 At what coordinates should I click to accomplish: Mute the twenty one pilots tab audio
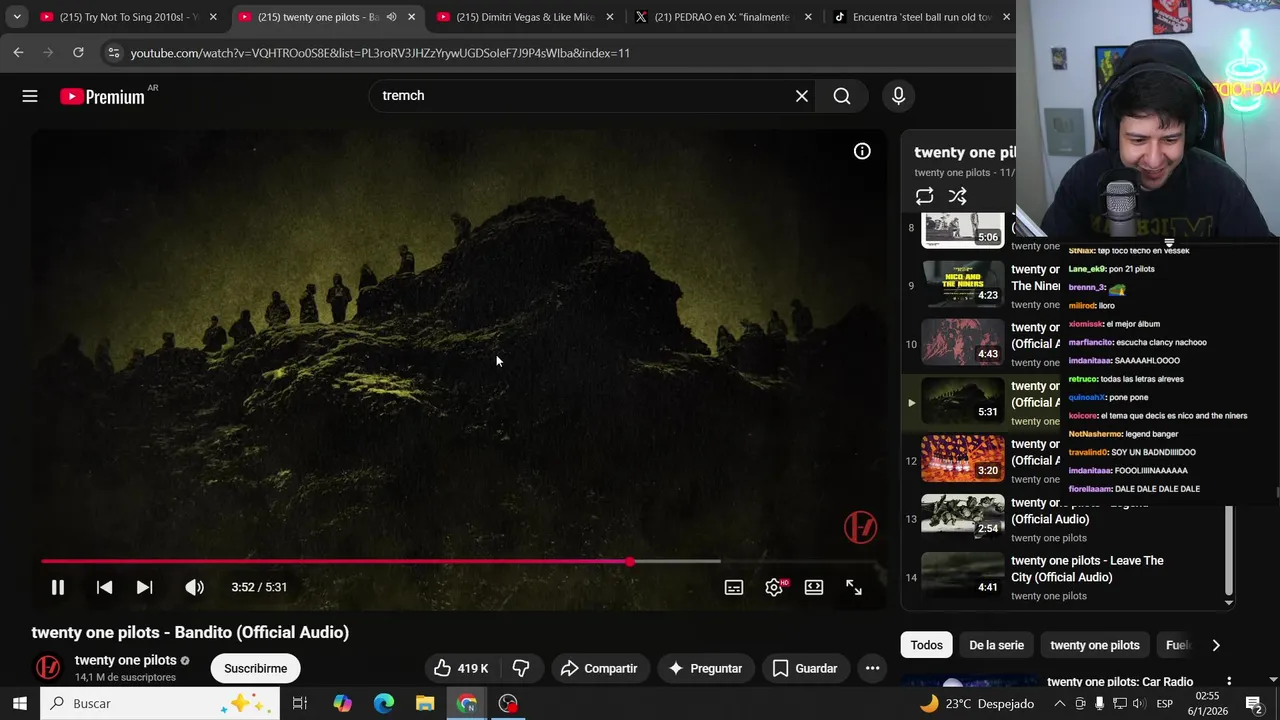click(391, 17)
